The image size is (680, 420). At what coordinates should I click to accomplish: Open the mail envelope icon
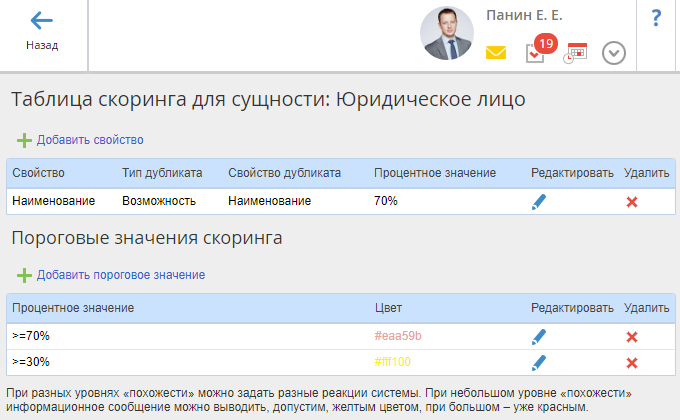(x=496, y=53)
